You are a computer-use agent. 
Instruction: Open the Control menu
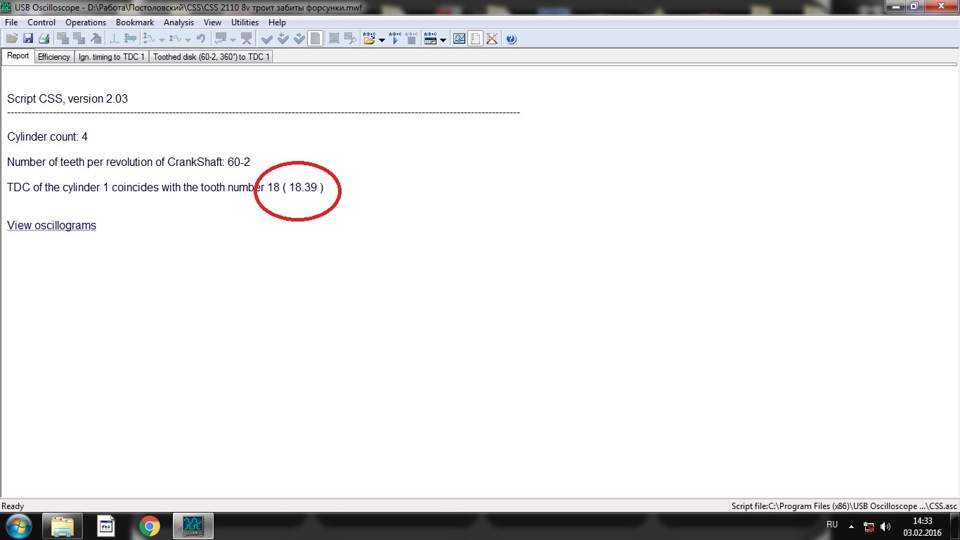coord(41,22)
